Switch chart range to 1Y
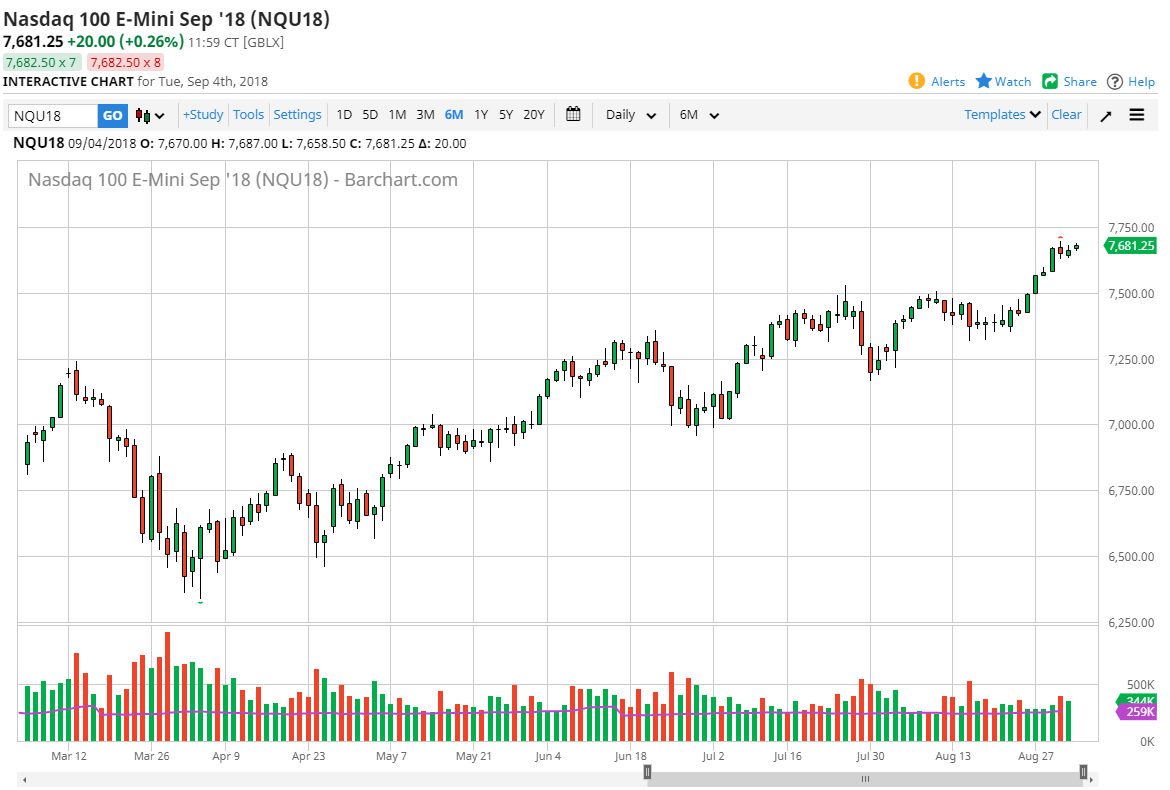Image resolution: width=1170 pixels, height=790 pixels. tap(480, 115)
